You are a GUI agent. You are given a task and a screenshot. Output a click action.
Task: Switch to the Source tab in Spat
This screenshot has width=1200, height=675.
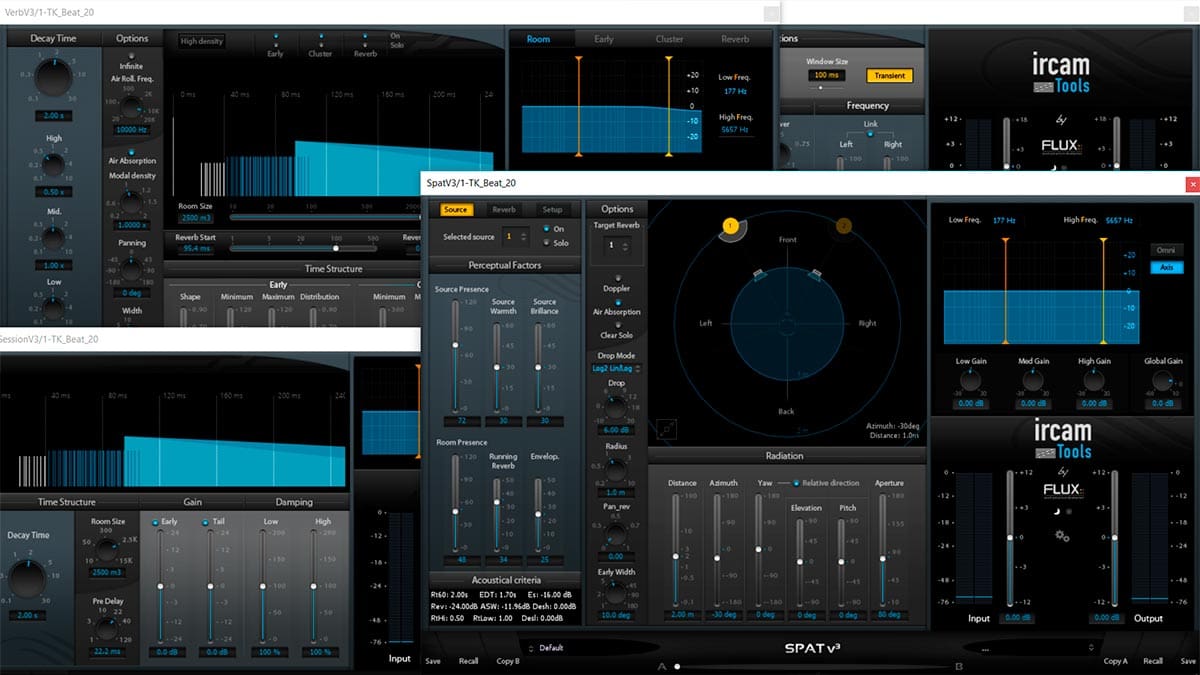tap(456, 209)
